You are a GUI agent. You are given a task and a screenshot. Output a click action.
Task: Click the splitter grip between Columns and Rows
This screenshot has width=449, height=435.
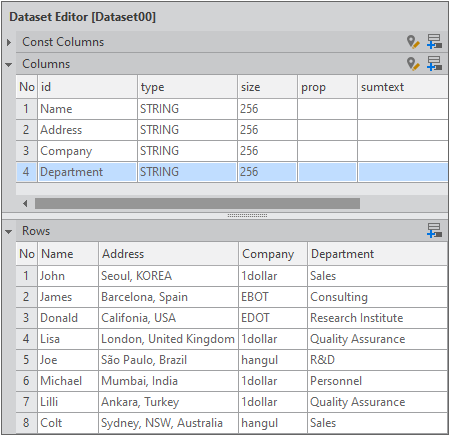pos(247,216)
